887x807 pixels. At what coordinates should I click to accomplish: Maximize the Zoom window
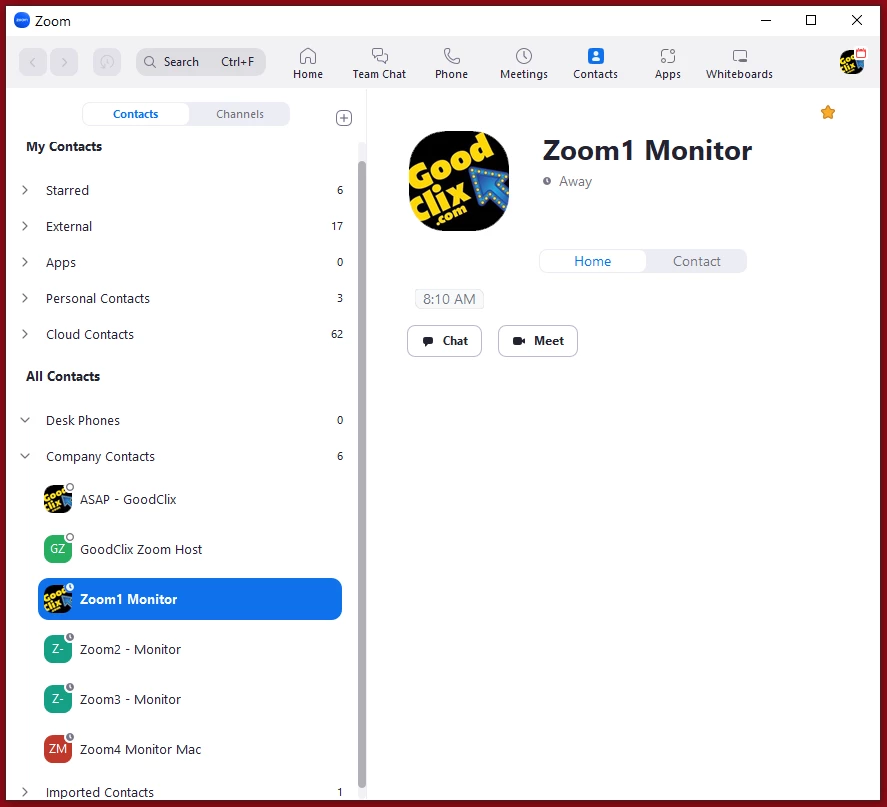point(811,20)
